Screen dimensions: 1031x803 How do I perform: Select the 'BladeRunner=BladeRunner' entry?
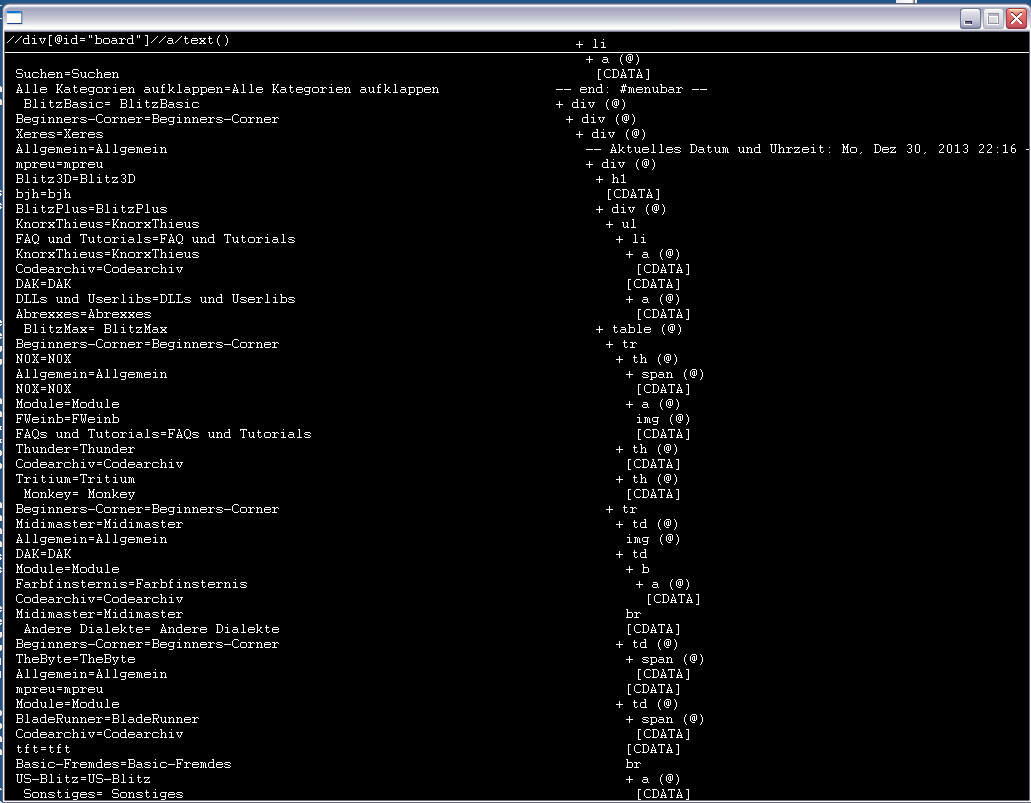(107, 719)
